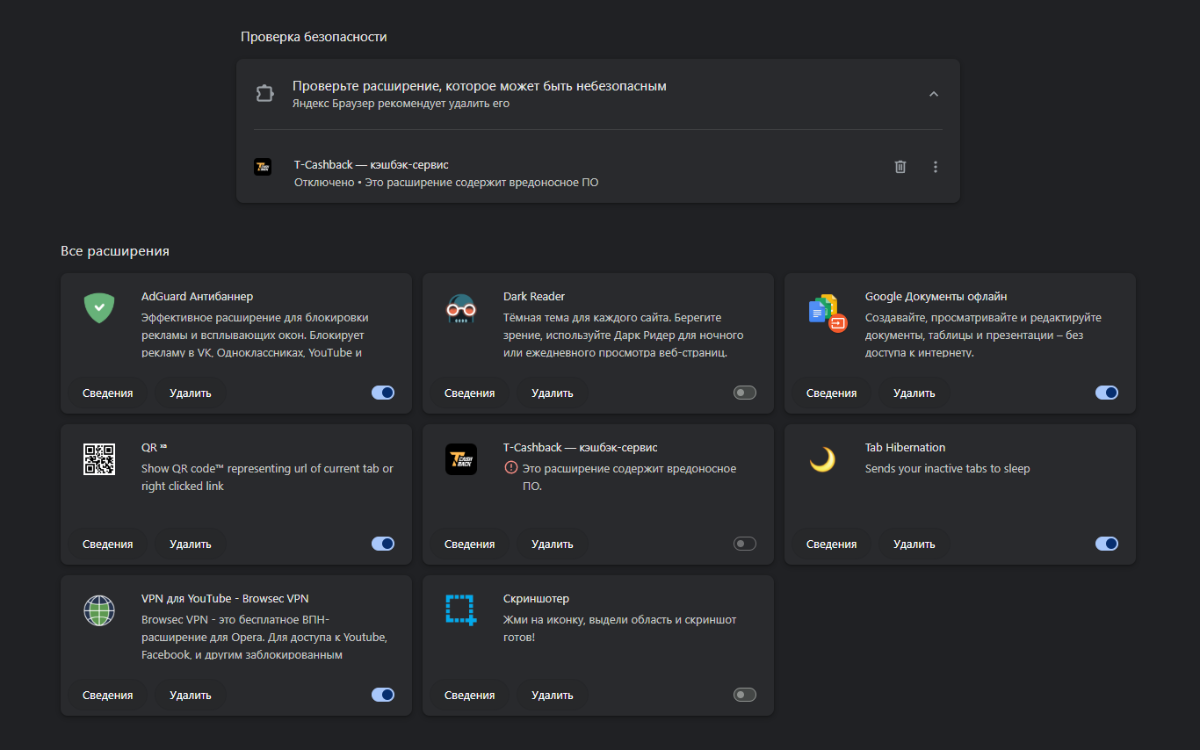Viewport: 1200px width, 750px height.
Task: Click the AdGuard green shield icon
Action: (98, 308)
